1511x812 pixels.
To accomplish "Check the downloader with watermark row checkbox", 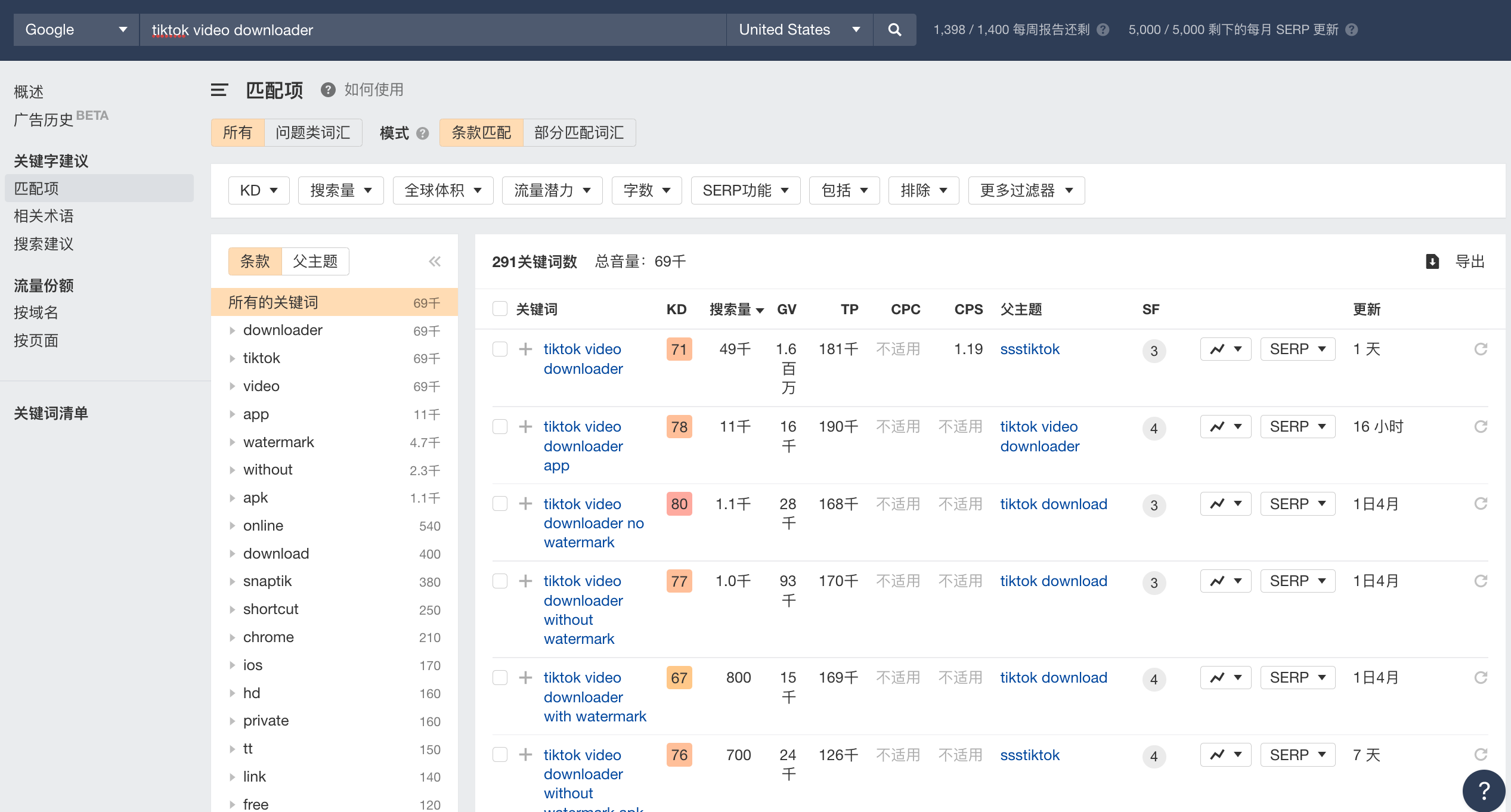I will [x=500, y=678].
